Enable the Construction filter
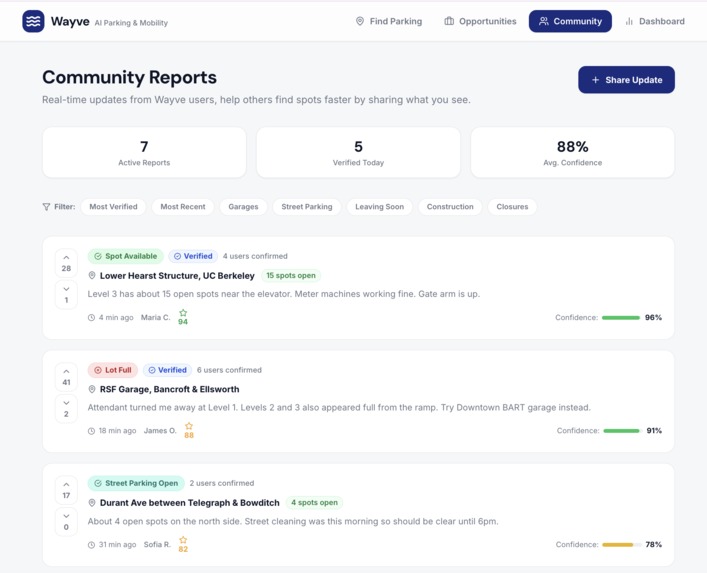Image resolution: width=707 pixels, height=573 pixels. [x=450, y=206]
